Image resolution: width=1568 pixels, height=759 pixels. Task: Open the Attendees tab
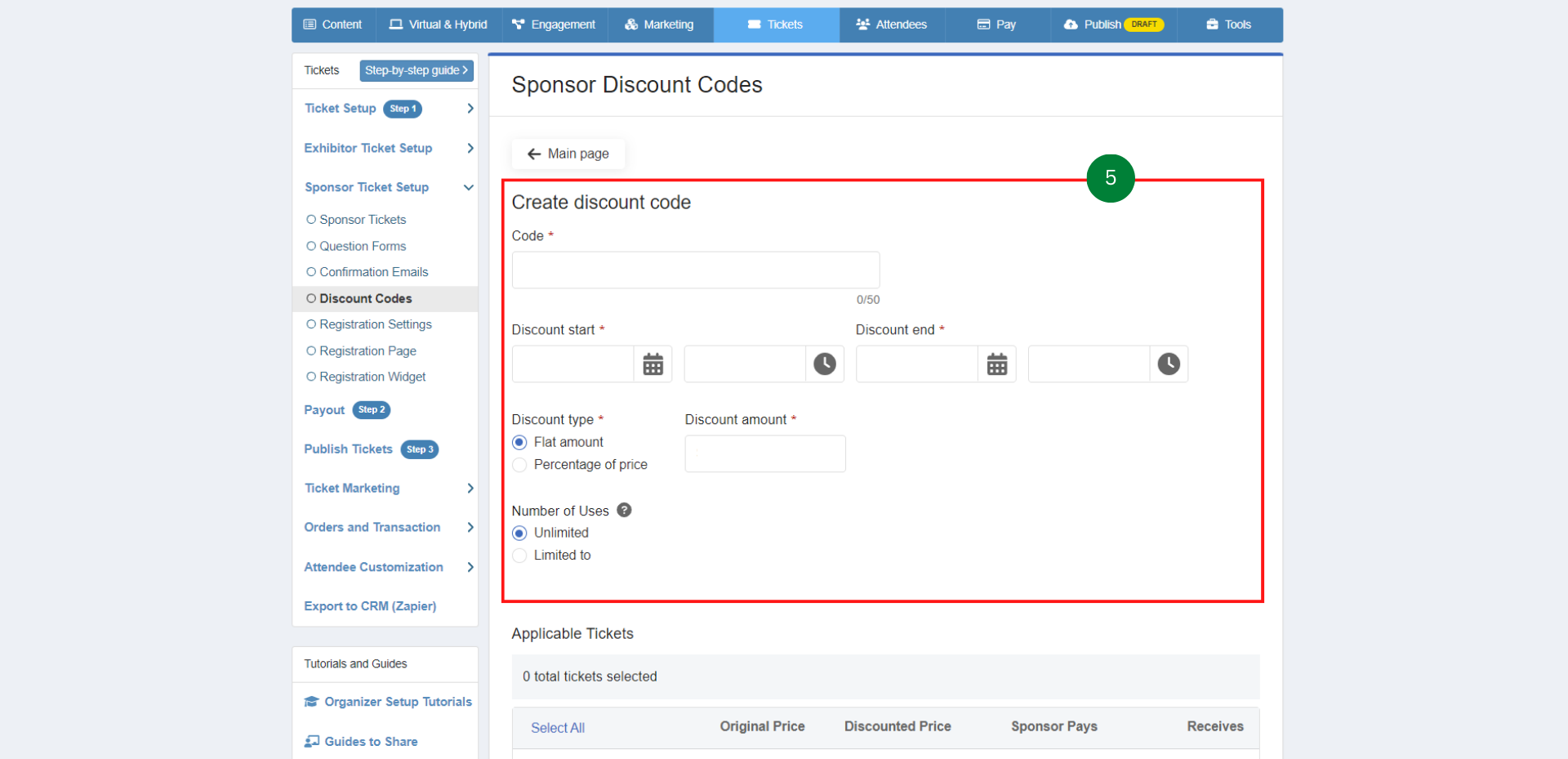pyautogui.click(x=892, y=25)
